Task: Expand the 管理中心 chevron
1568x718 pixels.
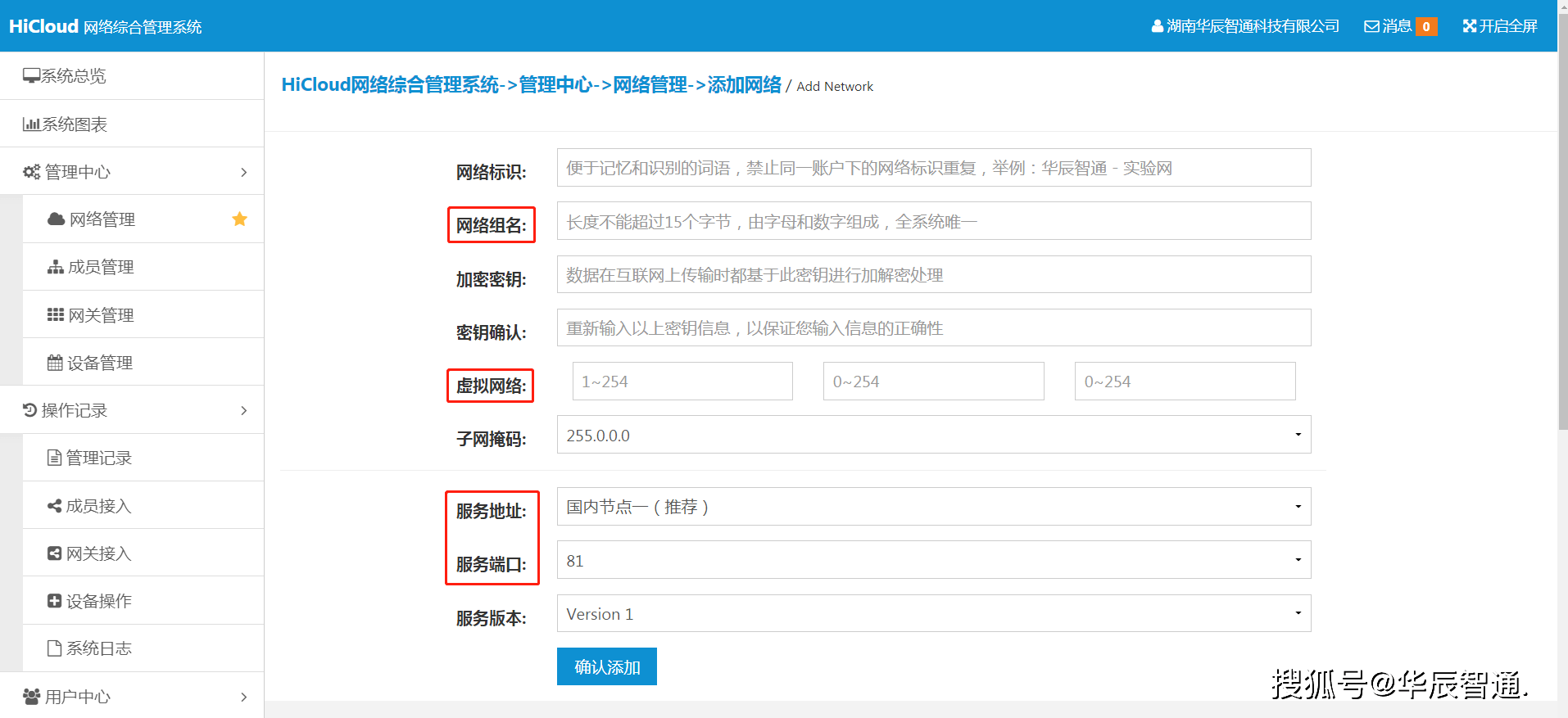Action: 243,172
